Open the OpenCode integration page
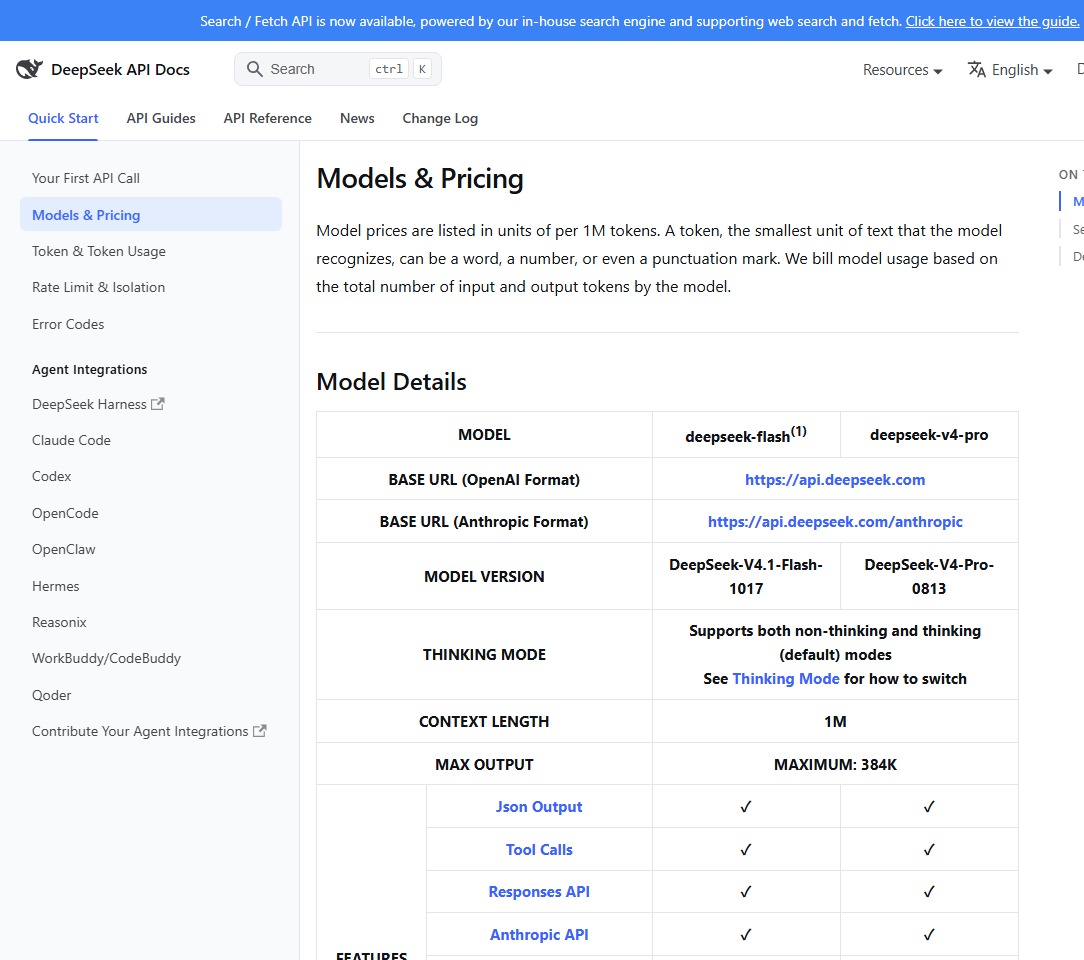This screenshot has width=1084, height=960. tap(65, 514)
